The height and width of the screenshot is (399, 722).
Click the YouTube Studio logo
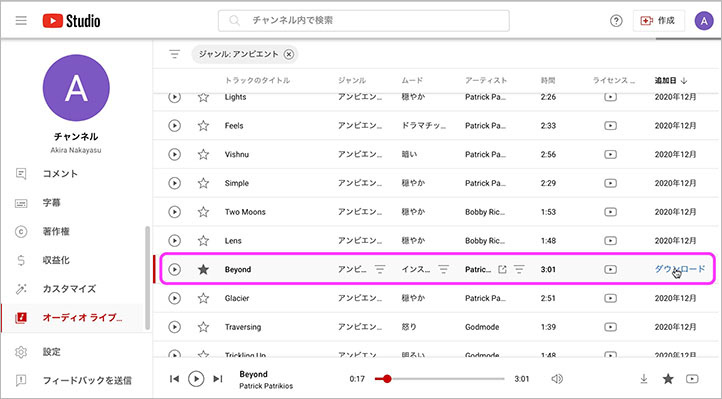click(71, 21)
